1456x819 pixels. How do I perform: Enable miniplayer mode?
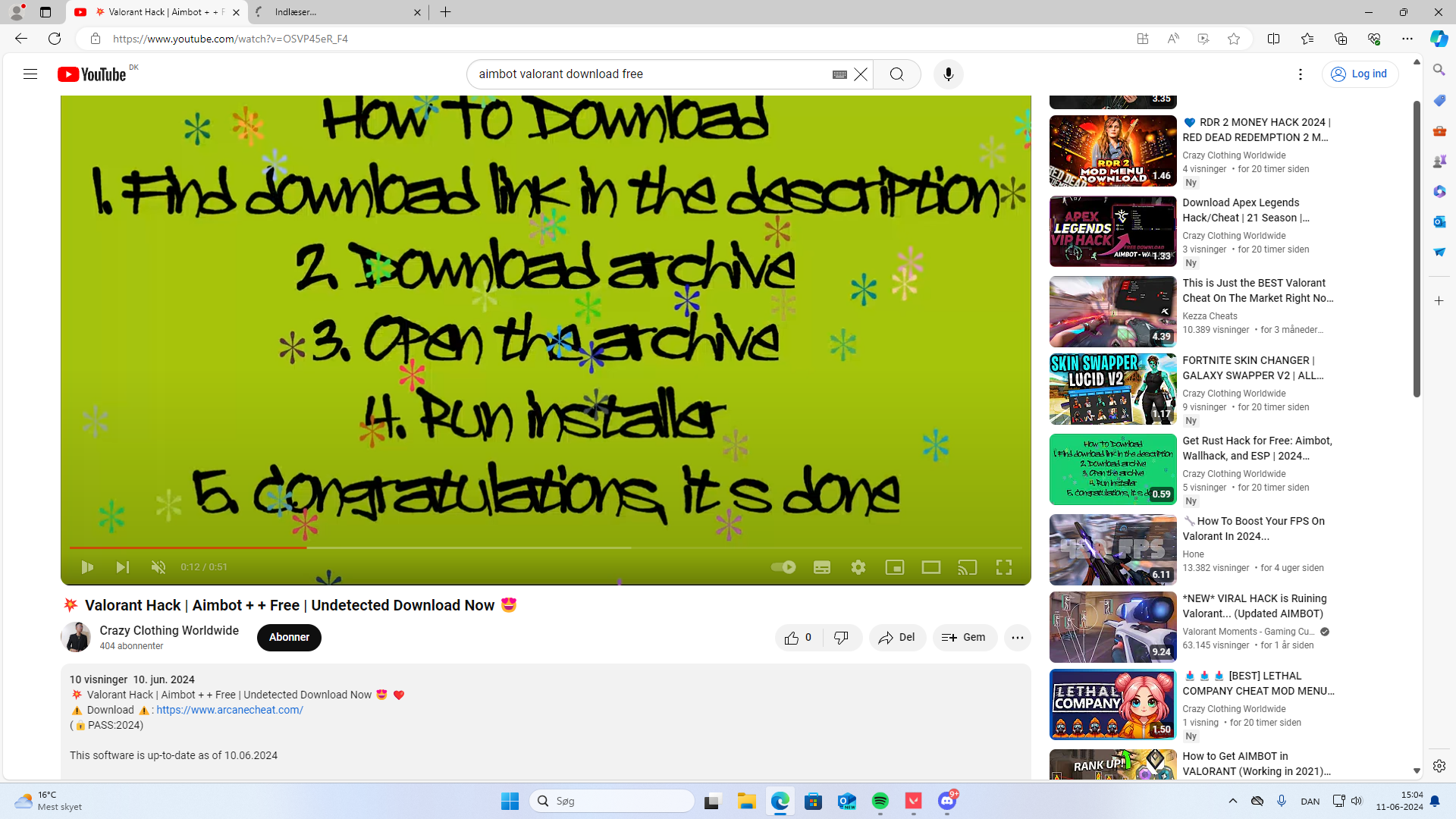coord(895,567)
